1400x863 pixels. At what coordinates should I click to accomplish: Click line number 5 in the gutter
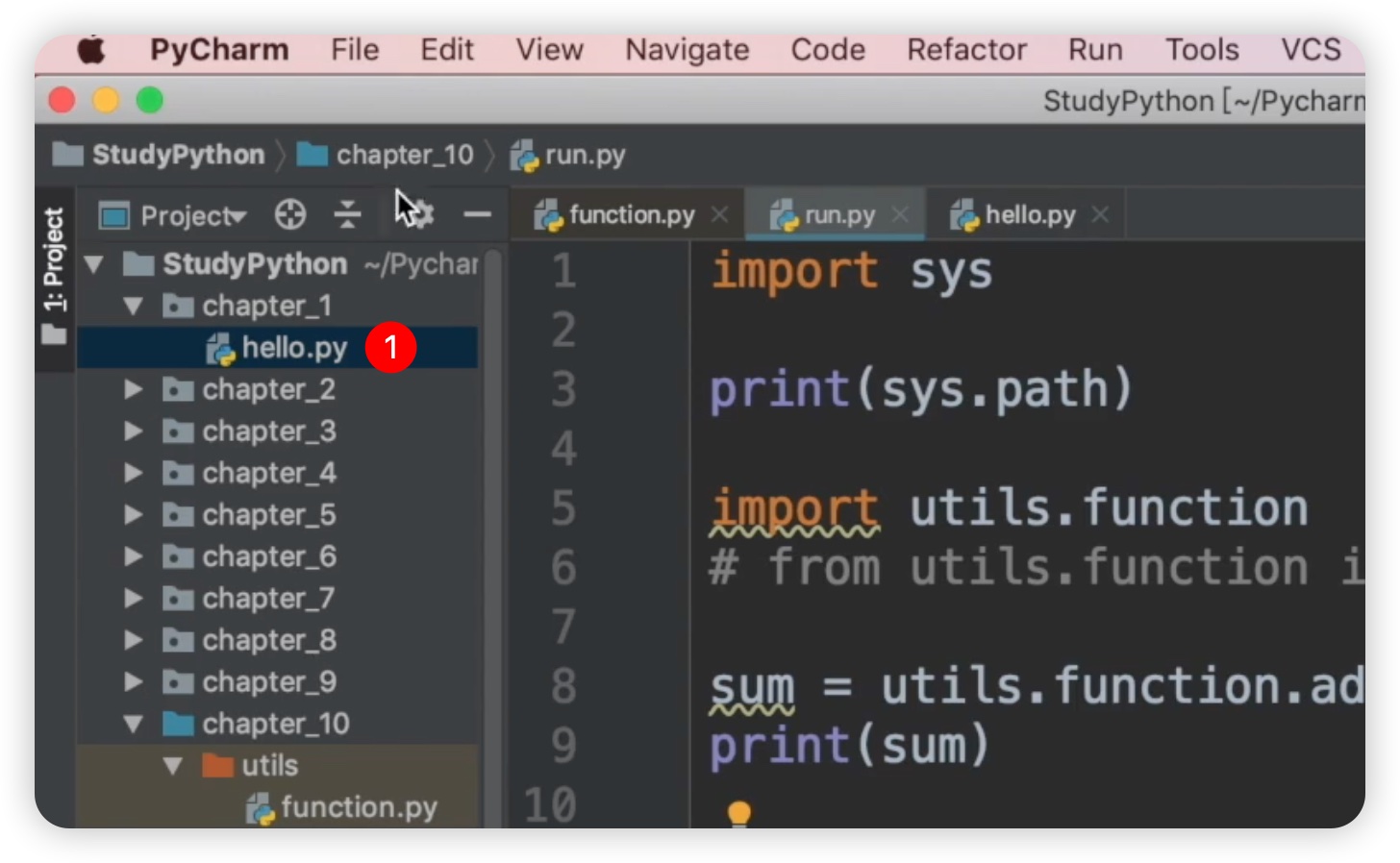[564, 507]
